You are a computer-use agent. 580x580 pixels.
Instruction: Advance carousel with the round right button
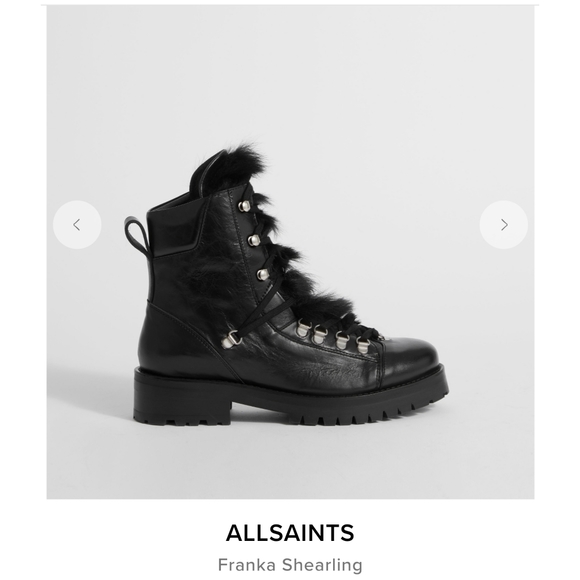pyautogui.click(x=503, y=225)
